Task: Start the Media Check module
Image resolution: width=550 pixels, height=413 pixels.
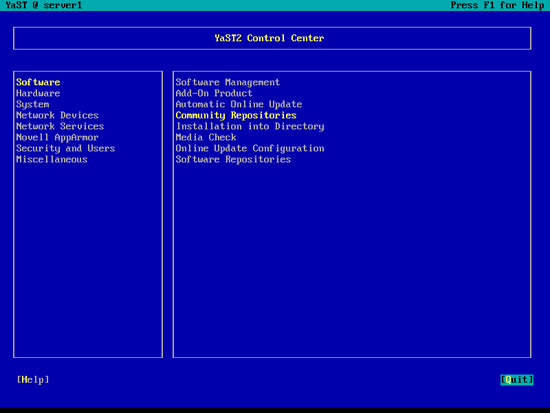Action: pyautogui.click(x=206, y=138)
